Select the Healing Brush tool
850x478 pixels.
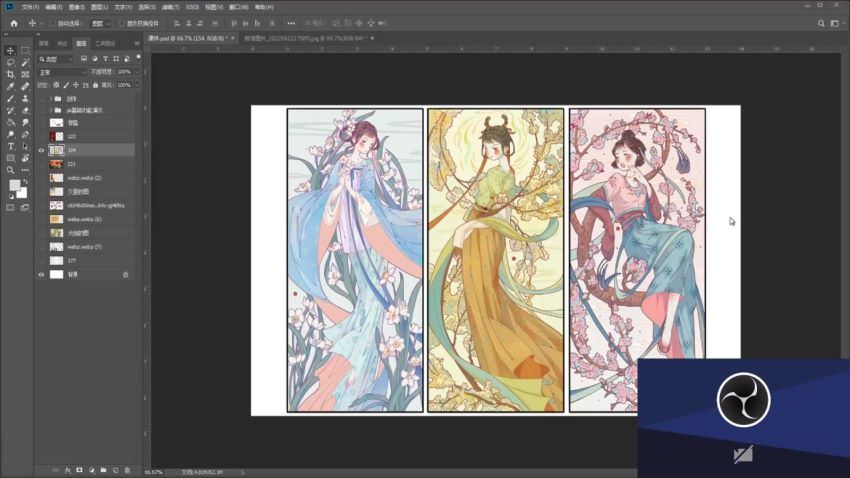click(25, 86)
